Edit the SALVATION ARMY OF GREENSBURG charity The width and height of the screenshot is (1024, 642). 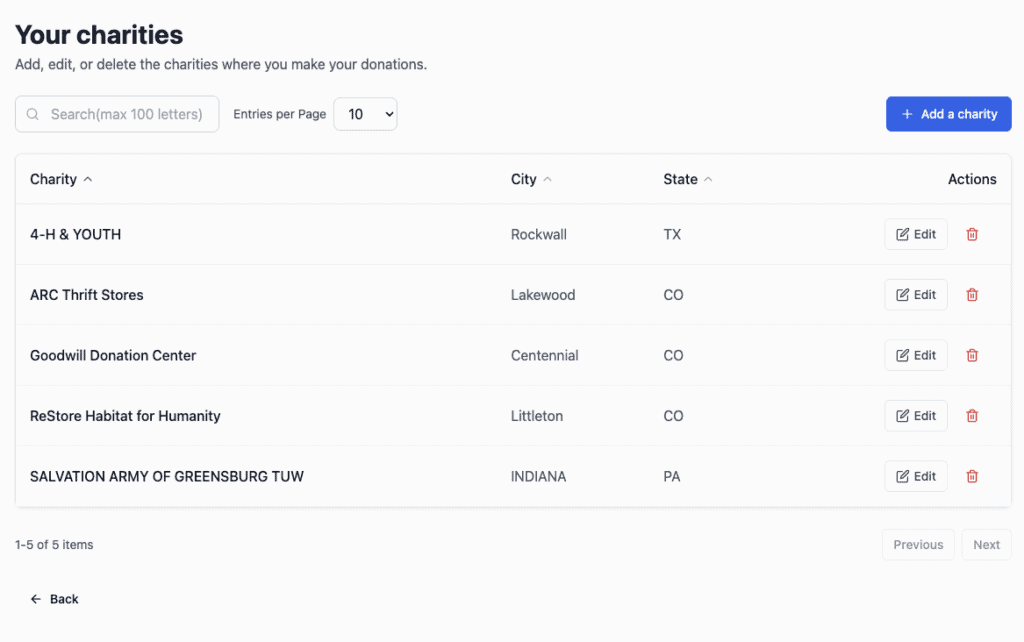[915, 476]
